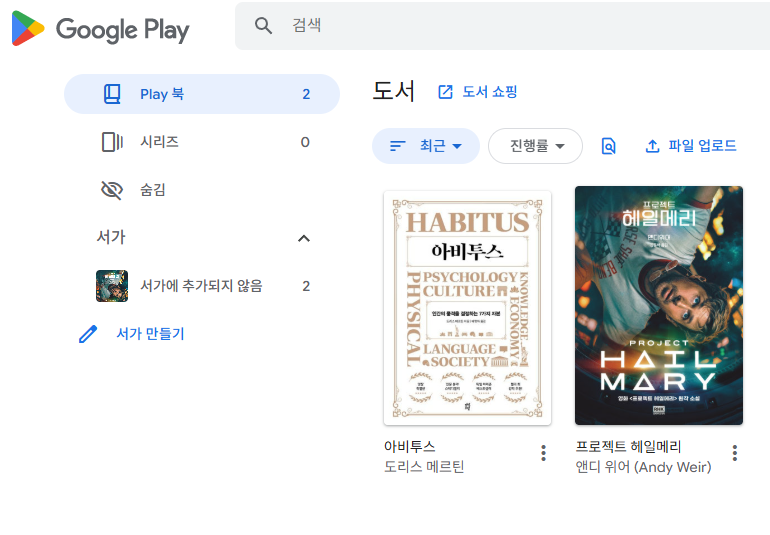Focus the 검색 search field
Image resolution: width=770 pixels, height=535 pixels.
502,26
